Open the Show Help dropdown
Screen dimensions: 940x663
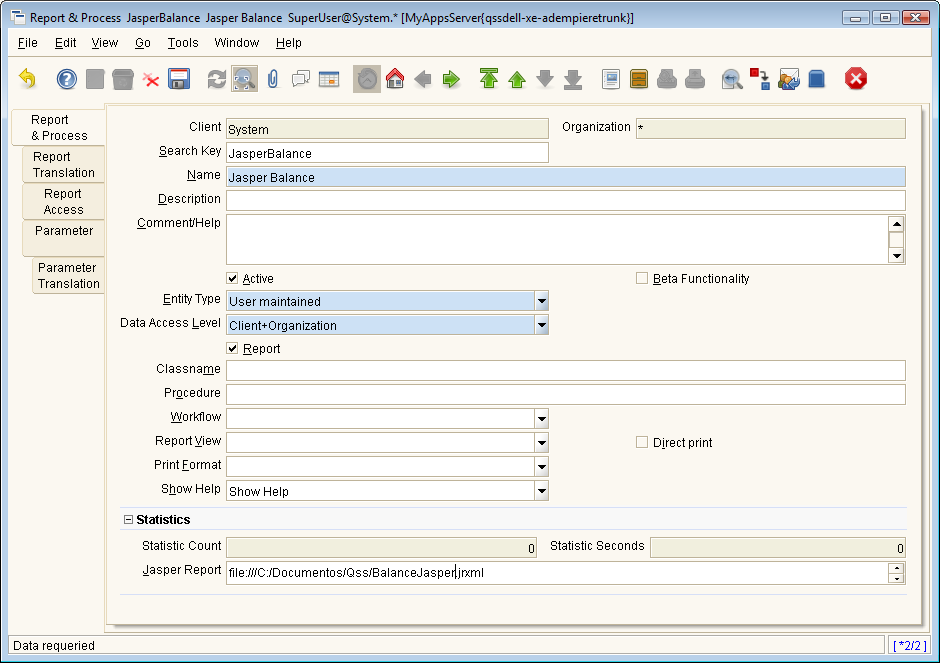[x=541, y=491]
